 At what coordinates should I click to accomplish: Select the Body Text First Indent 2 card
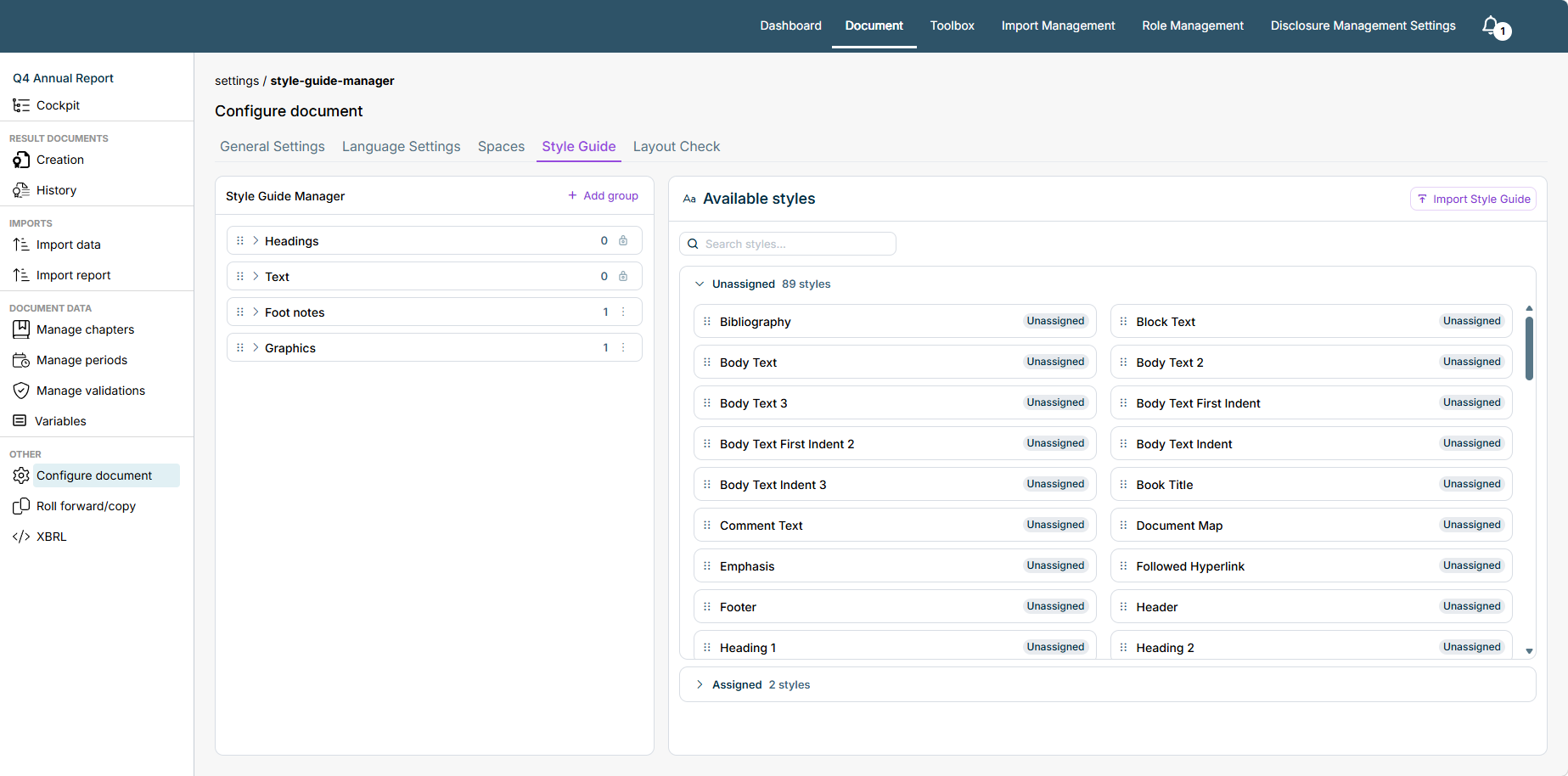895,443
